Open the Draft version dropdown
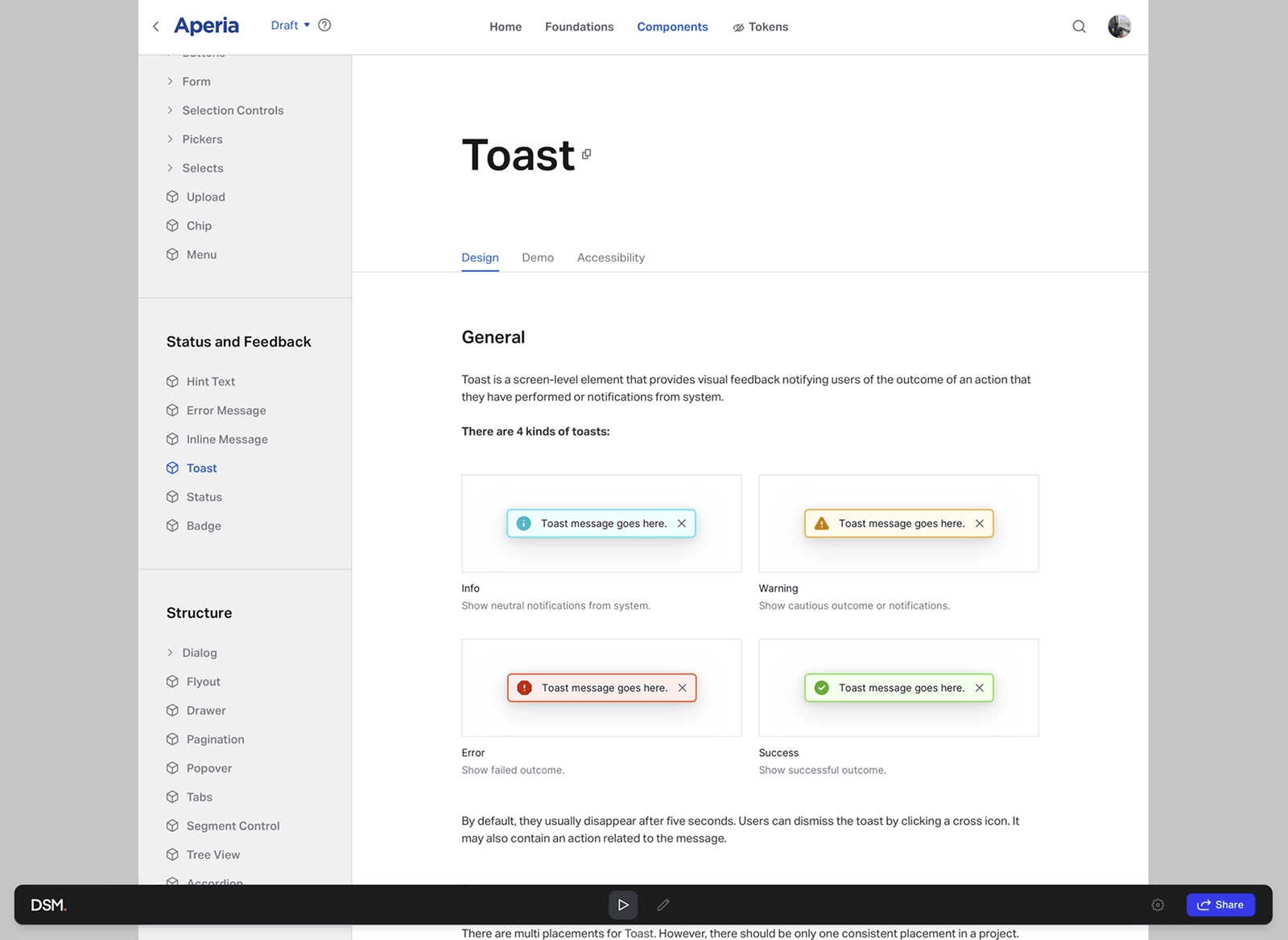The height and width of the screenshot is (940, 1288). click(290, 25)
